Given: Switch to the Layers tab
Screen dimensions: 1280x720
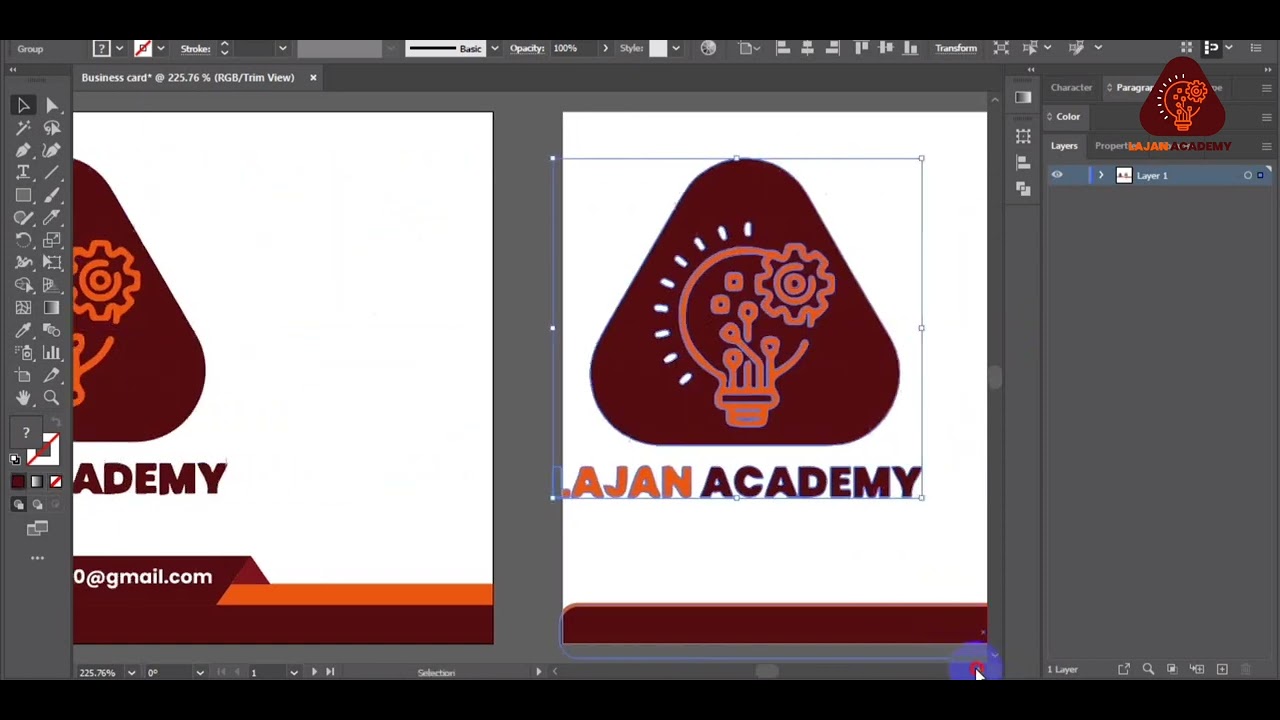Looking at the screenshot, I should coord(1064,146).
